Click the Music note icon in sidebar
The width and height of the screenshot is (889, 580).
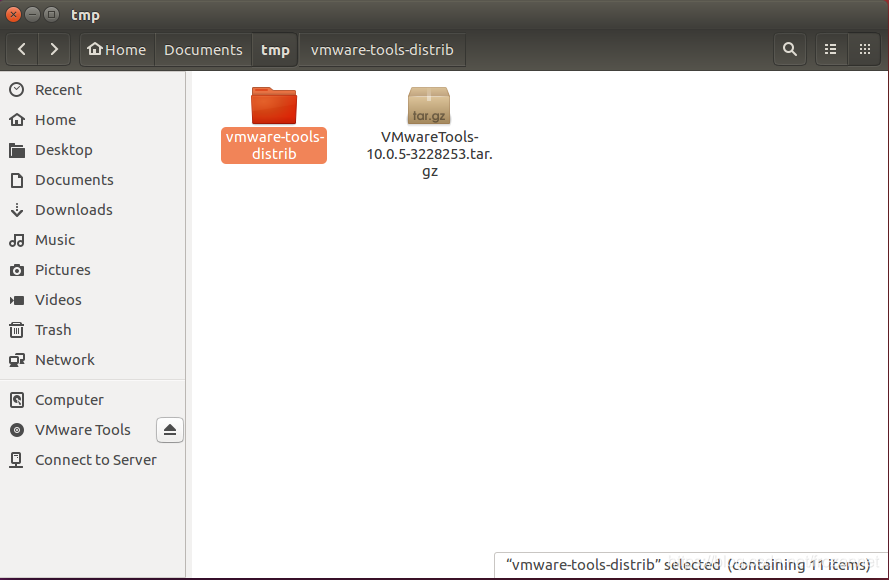coord(17,240)
